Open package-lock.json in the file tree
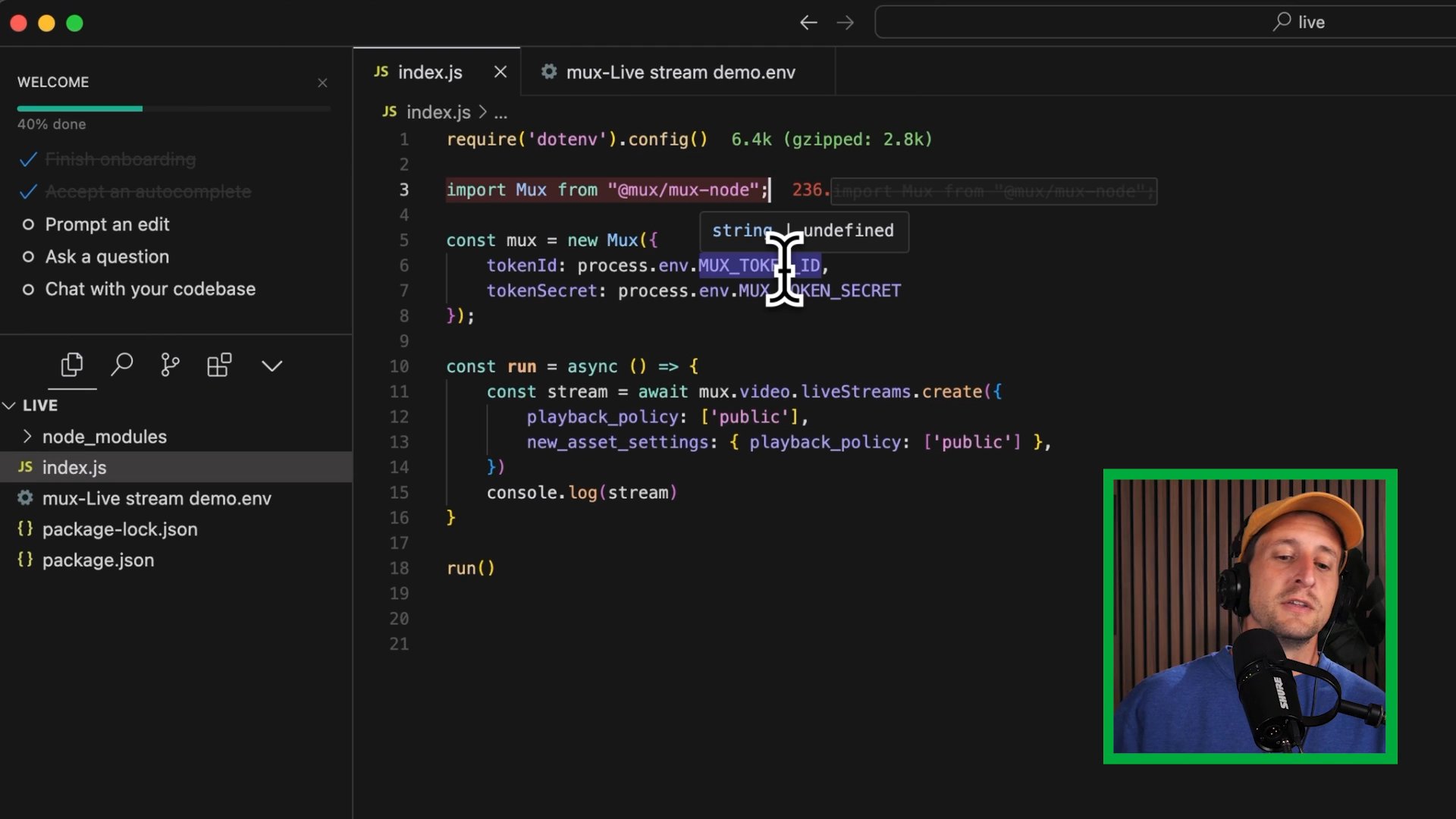The width and height of the screenshot is (1456, 819). tap(120, 529)
